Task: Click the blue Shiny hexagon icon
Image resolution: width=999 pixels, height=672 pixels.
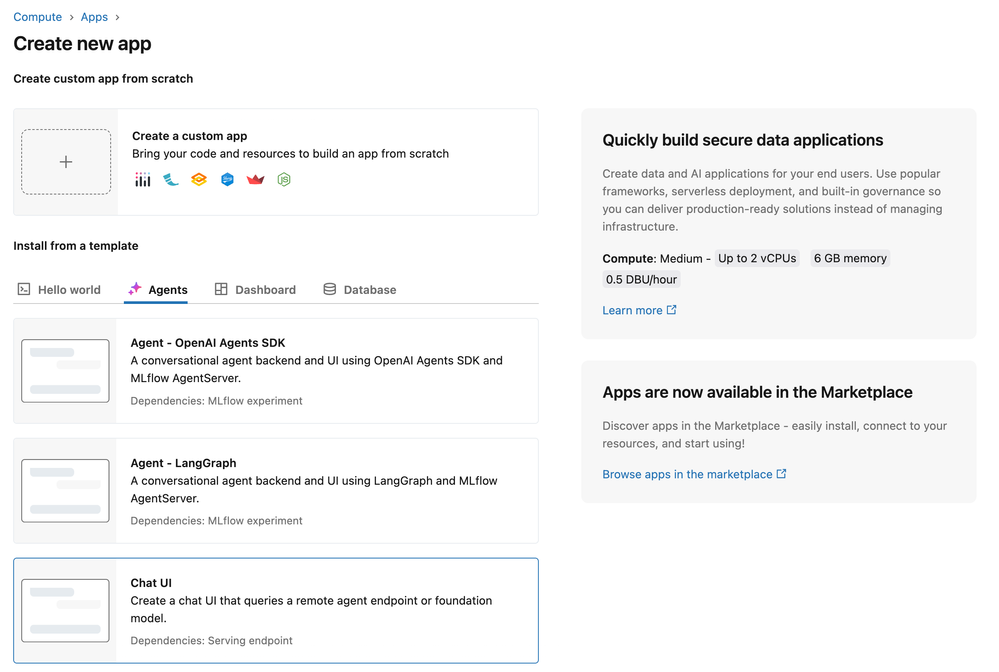Action: click(x=227, y=180)
